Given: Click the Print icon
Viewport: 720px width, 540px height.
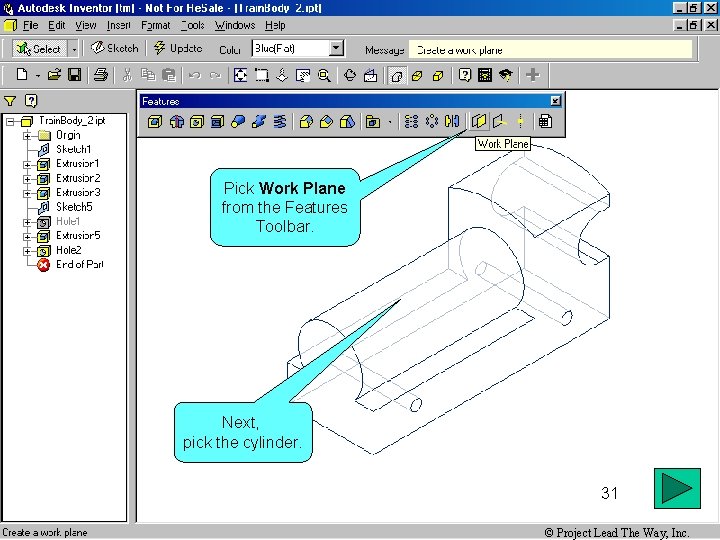Looking at the screenshot, I should pos(101,75).
